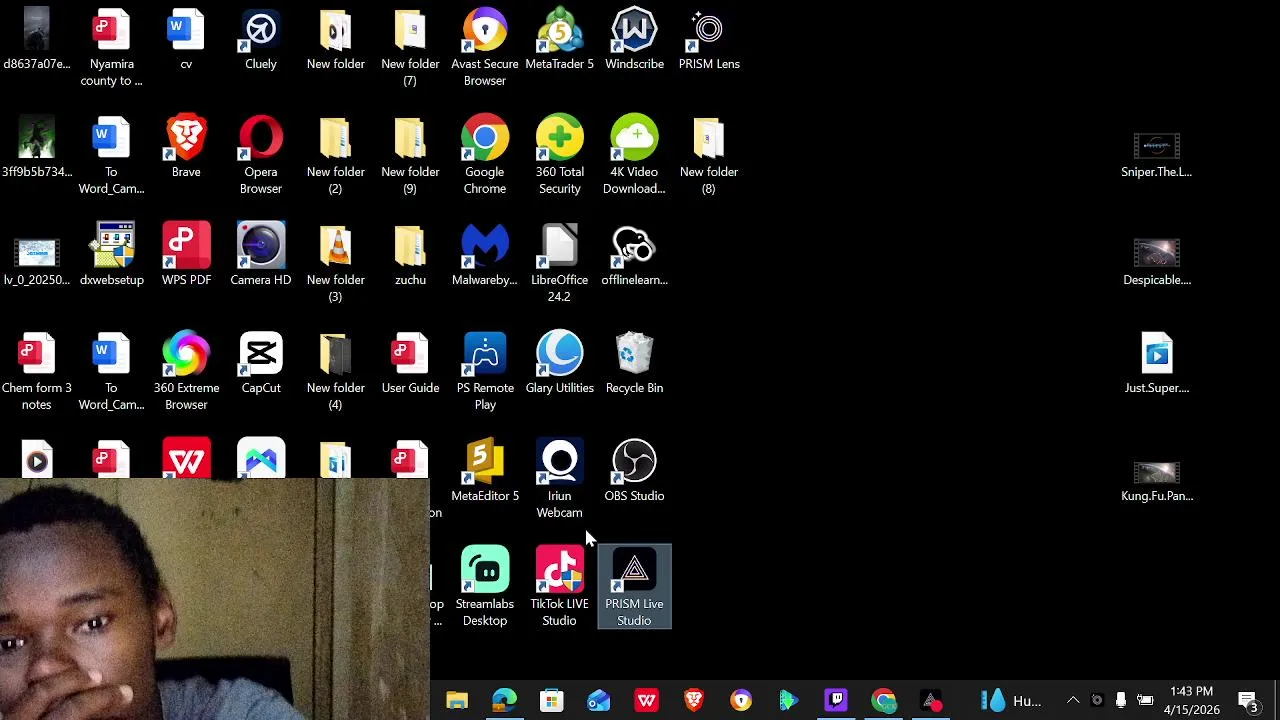Select the LibreOffice 24.2 shortcut
The width and height of the screenshot is (1280, 720).
point(559,264)
